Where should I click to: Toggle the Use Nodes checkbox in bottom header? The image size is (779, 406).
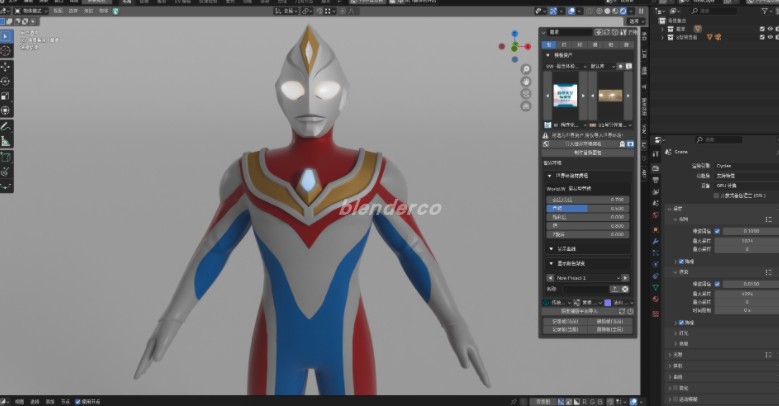pos(78,402)
